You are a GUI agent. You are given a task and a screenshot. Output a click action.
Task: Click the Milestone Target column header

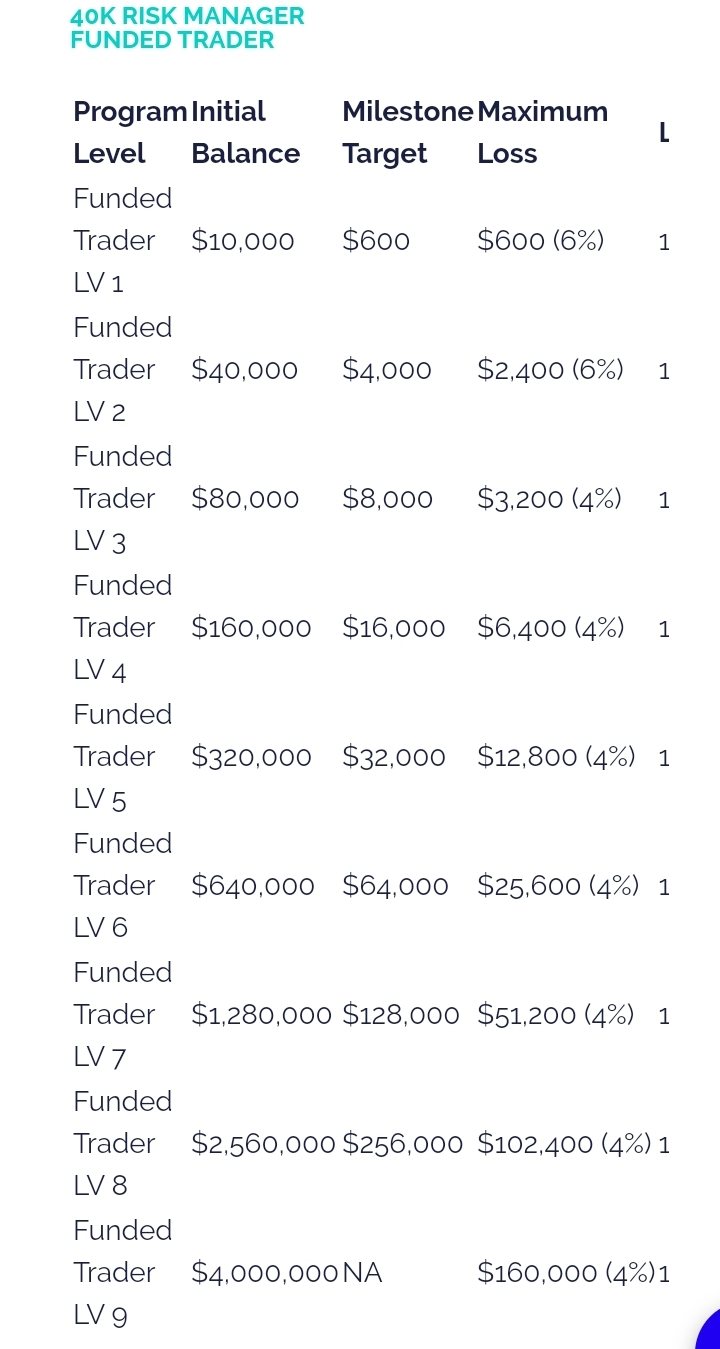(x=407, y=132)
